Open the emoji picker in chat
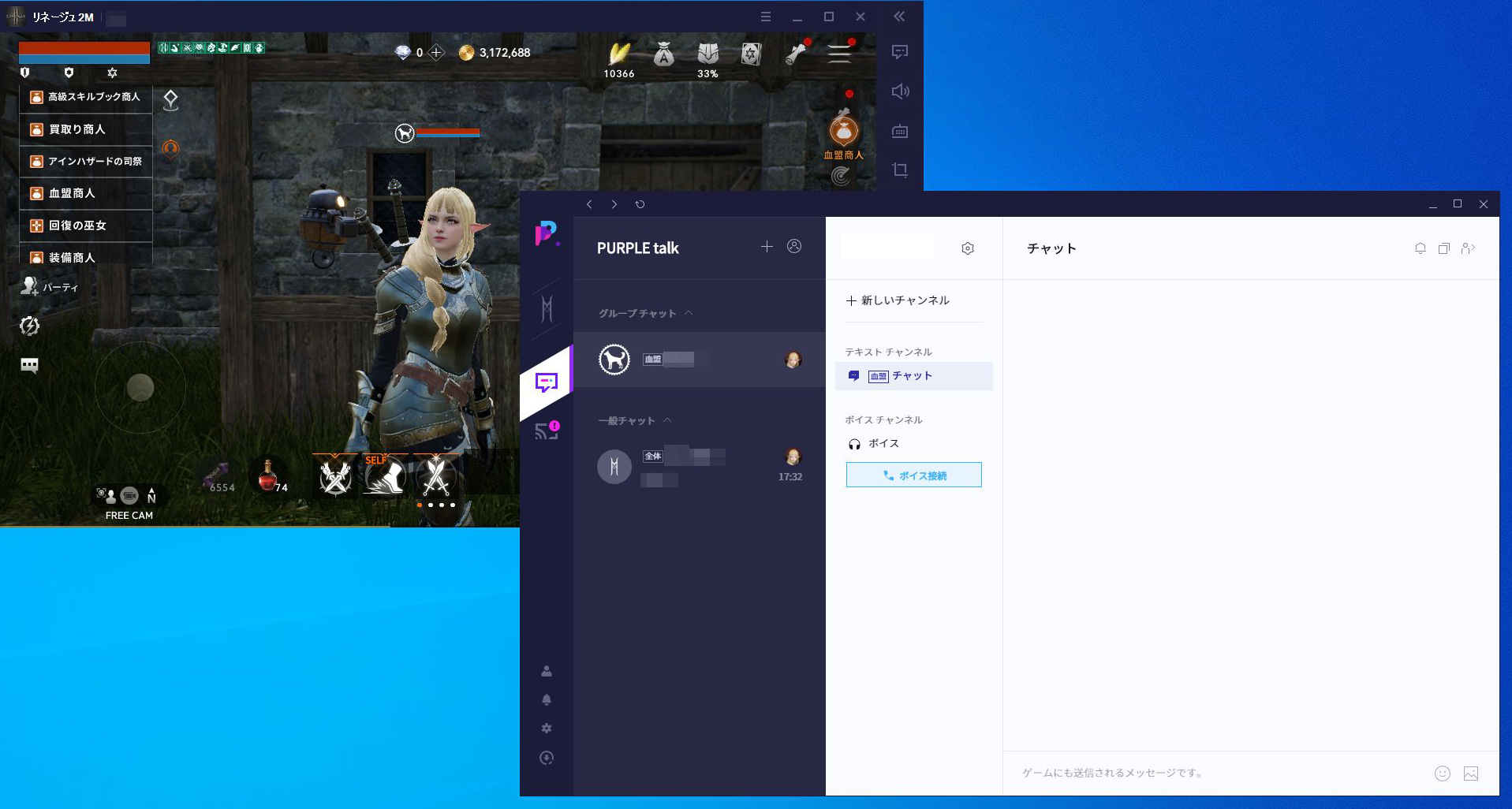This screenshot has height=809, width=1512. coord(1443,774)
